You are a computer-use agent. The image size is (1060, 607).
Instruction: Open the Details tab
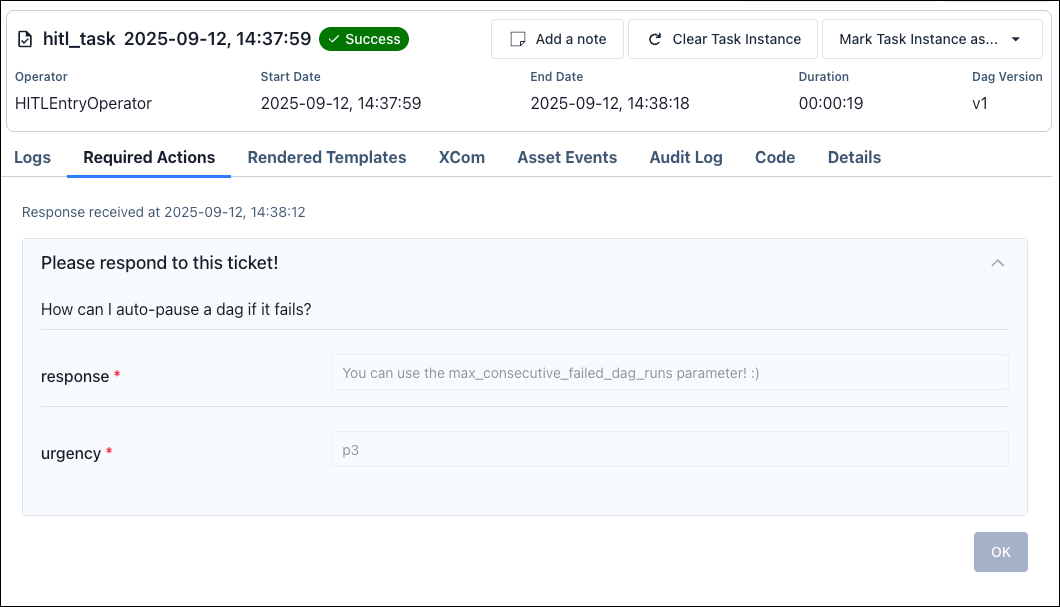click(x=854, y=157)
